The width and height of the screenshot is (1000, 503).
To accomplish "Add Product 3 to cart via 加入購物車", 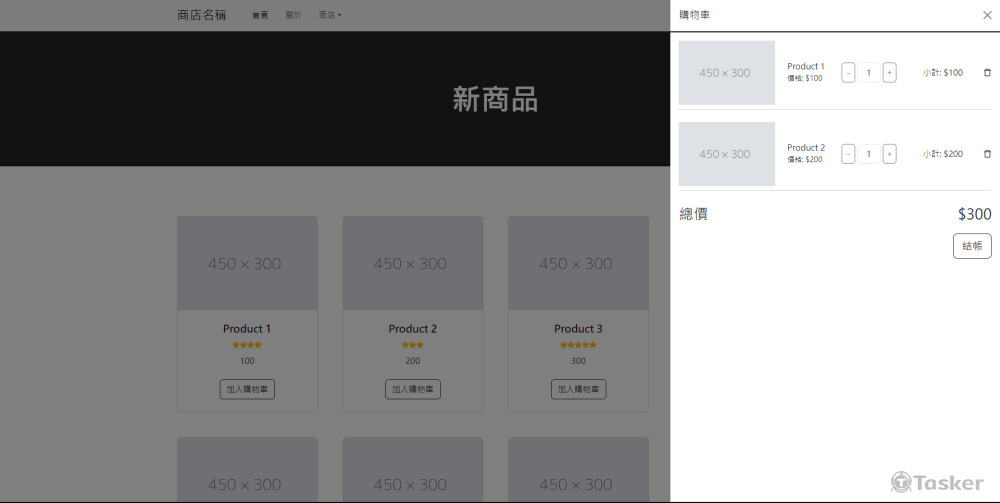I will click(578, 389).
